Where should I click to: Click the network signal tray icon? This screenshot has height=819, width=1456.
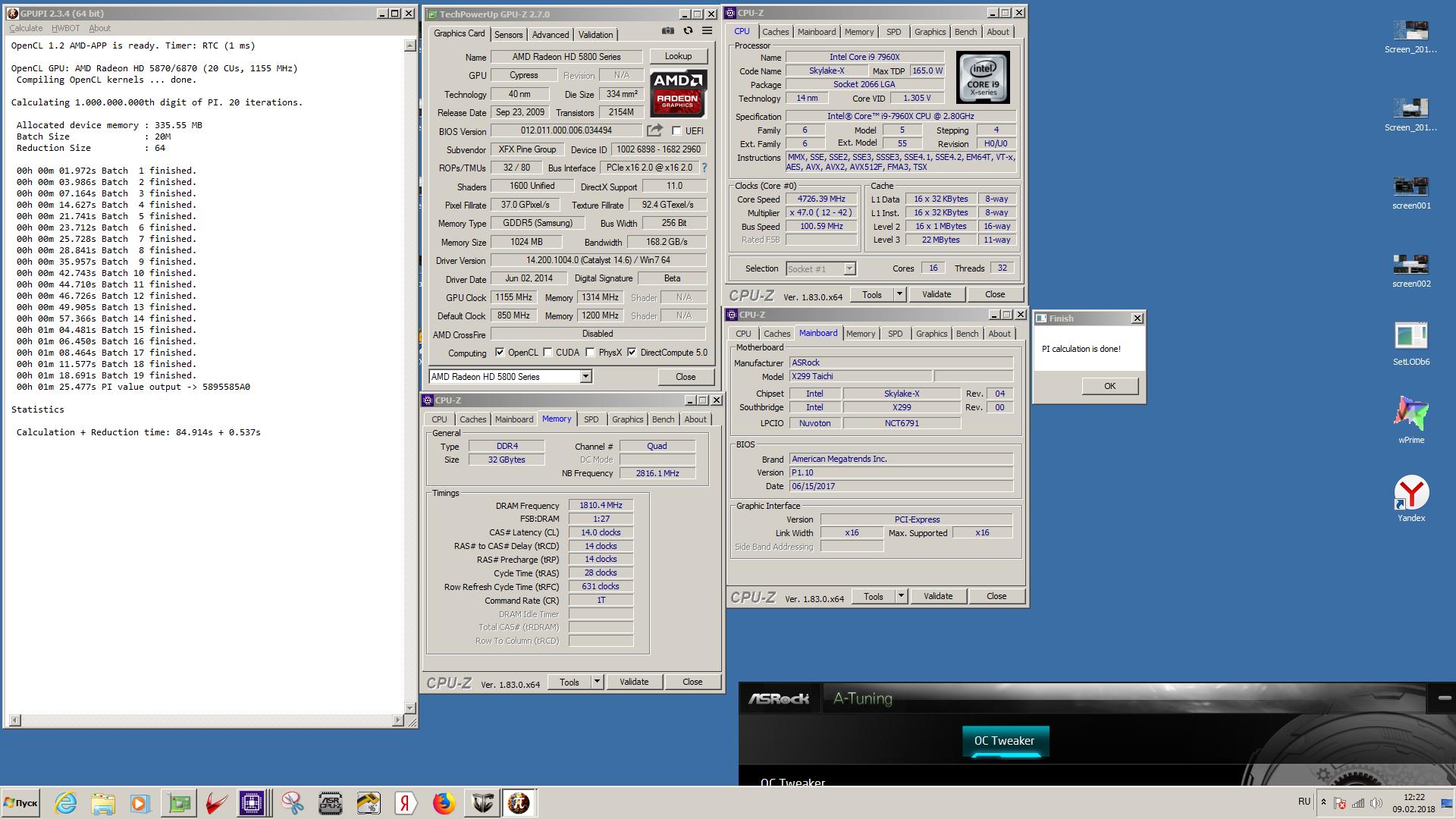coord(1358,803)
